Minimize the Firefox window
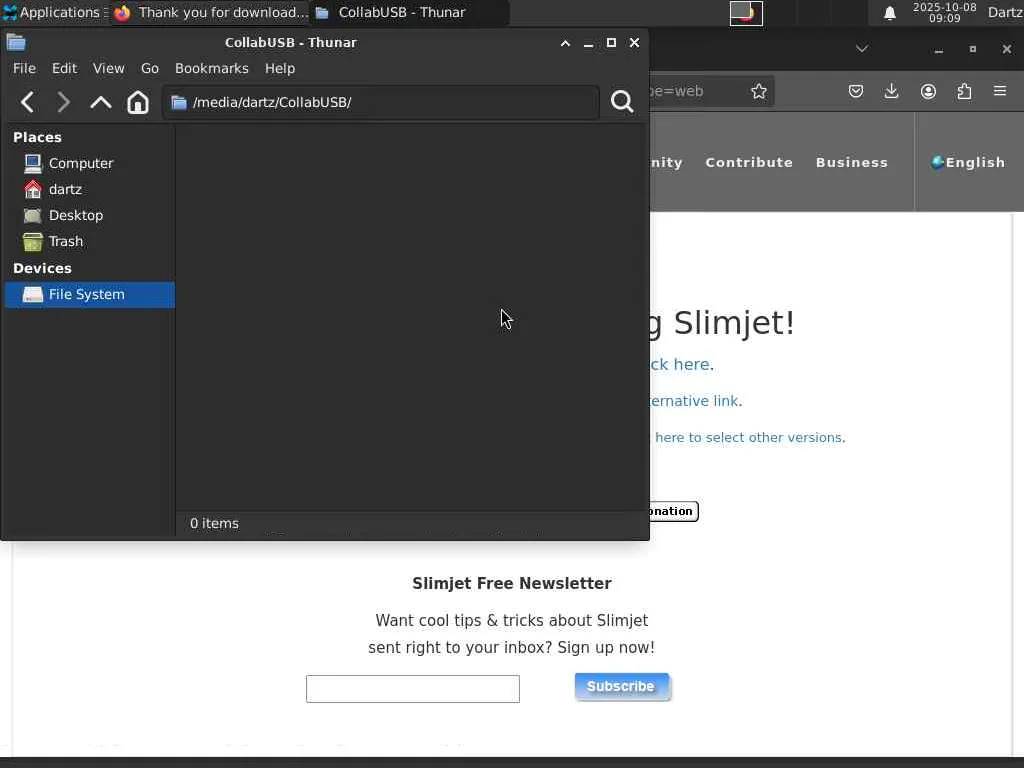 click(938, 50)
